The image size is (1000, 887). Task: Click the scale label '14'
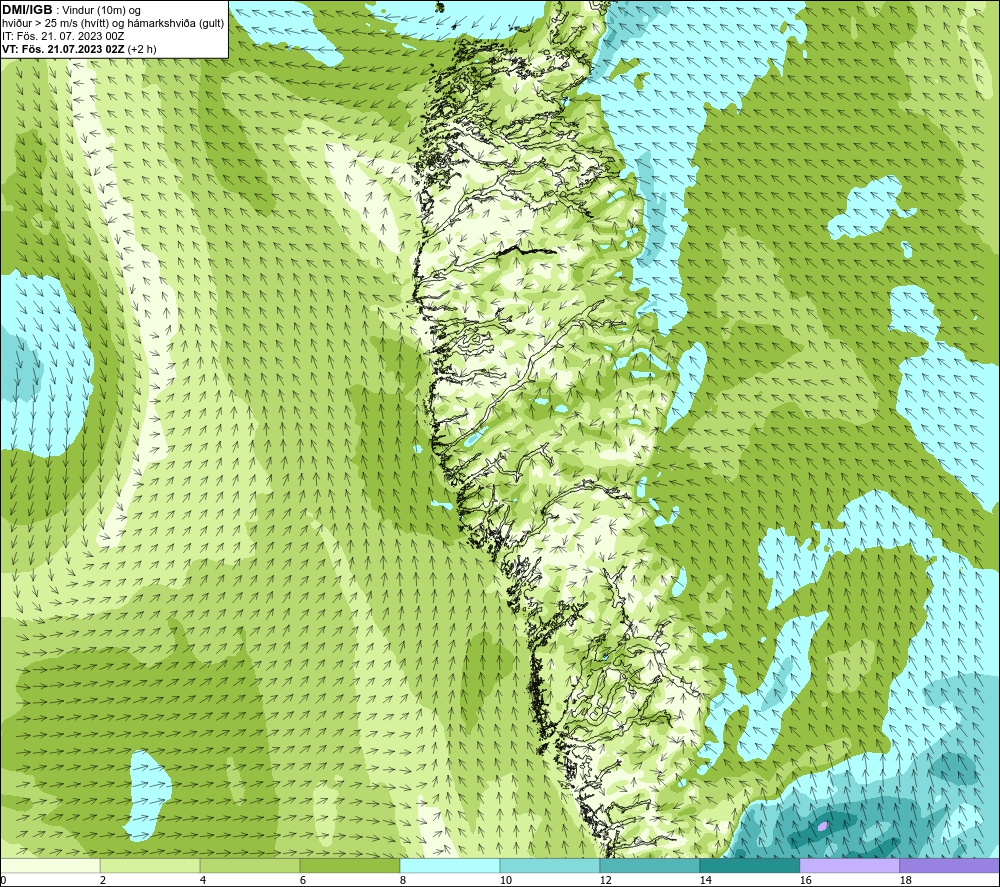pyautogui.click(x=705, y=881)
